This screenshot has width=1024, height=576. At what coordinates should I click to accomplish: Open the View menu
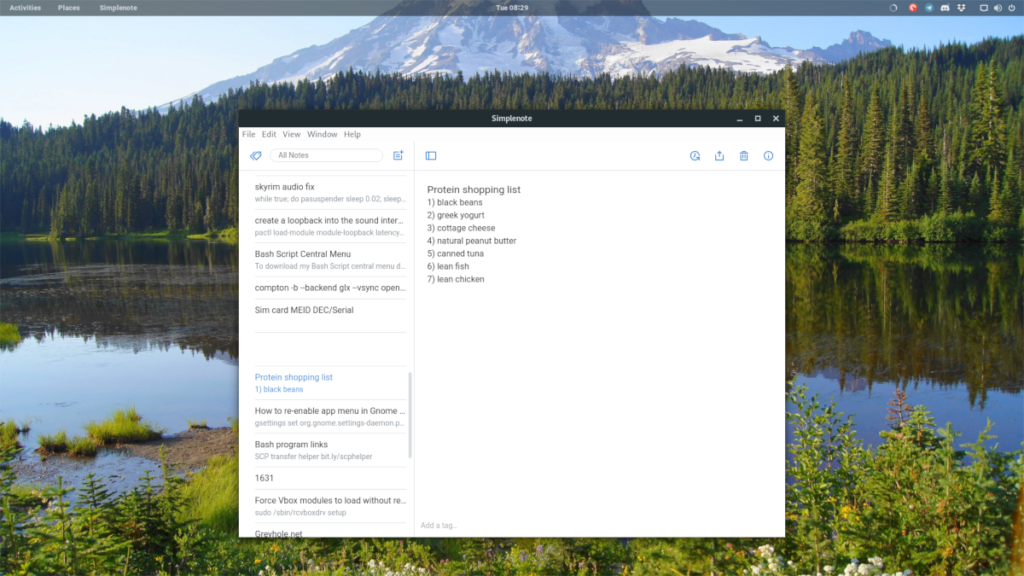(291, 133)
